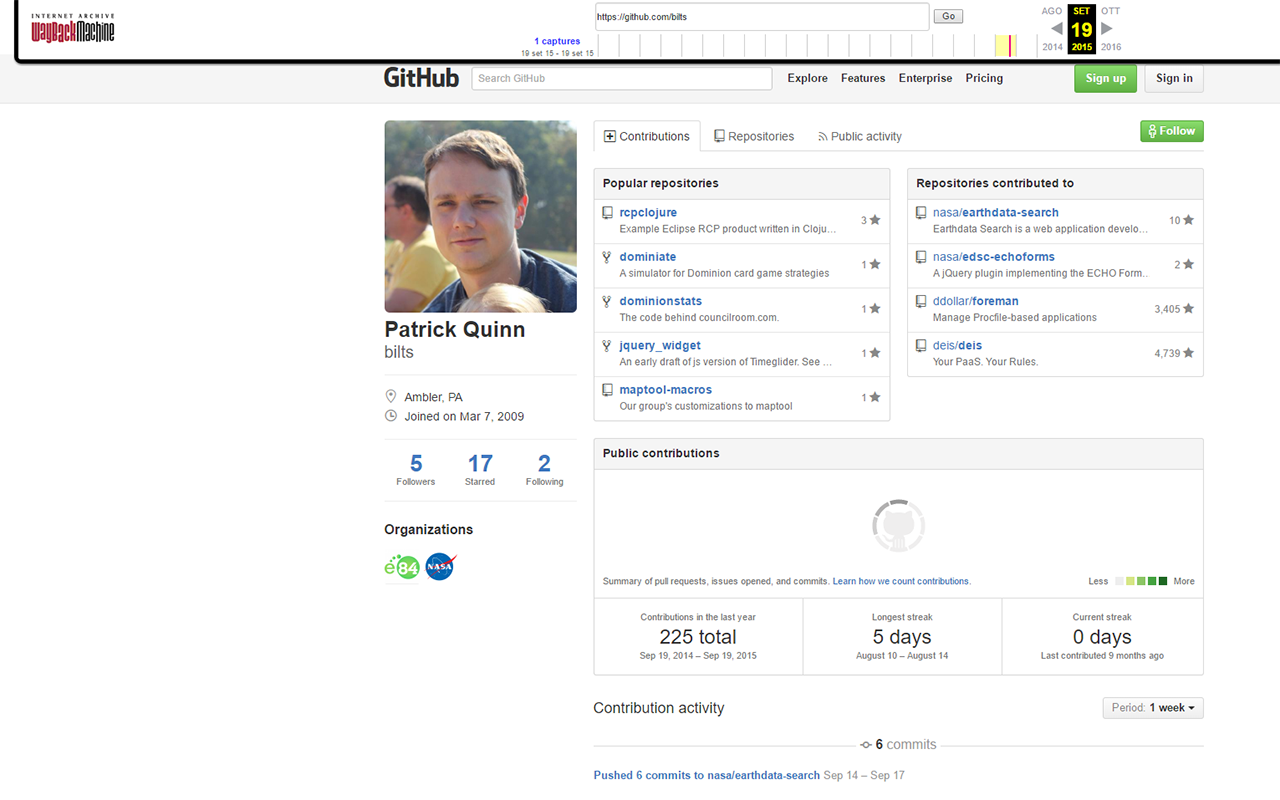Click the clock icon beside the join date
This screenshot has width=1280, height=800.
[x=391, y=417]
